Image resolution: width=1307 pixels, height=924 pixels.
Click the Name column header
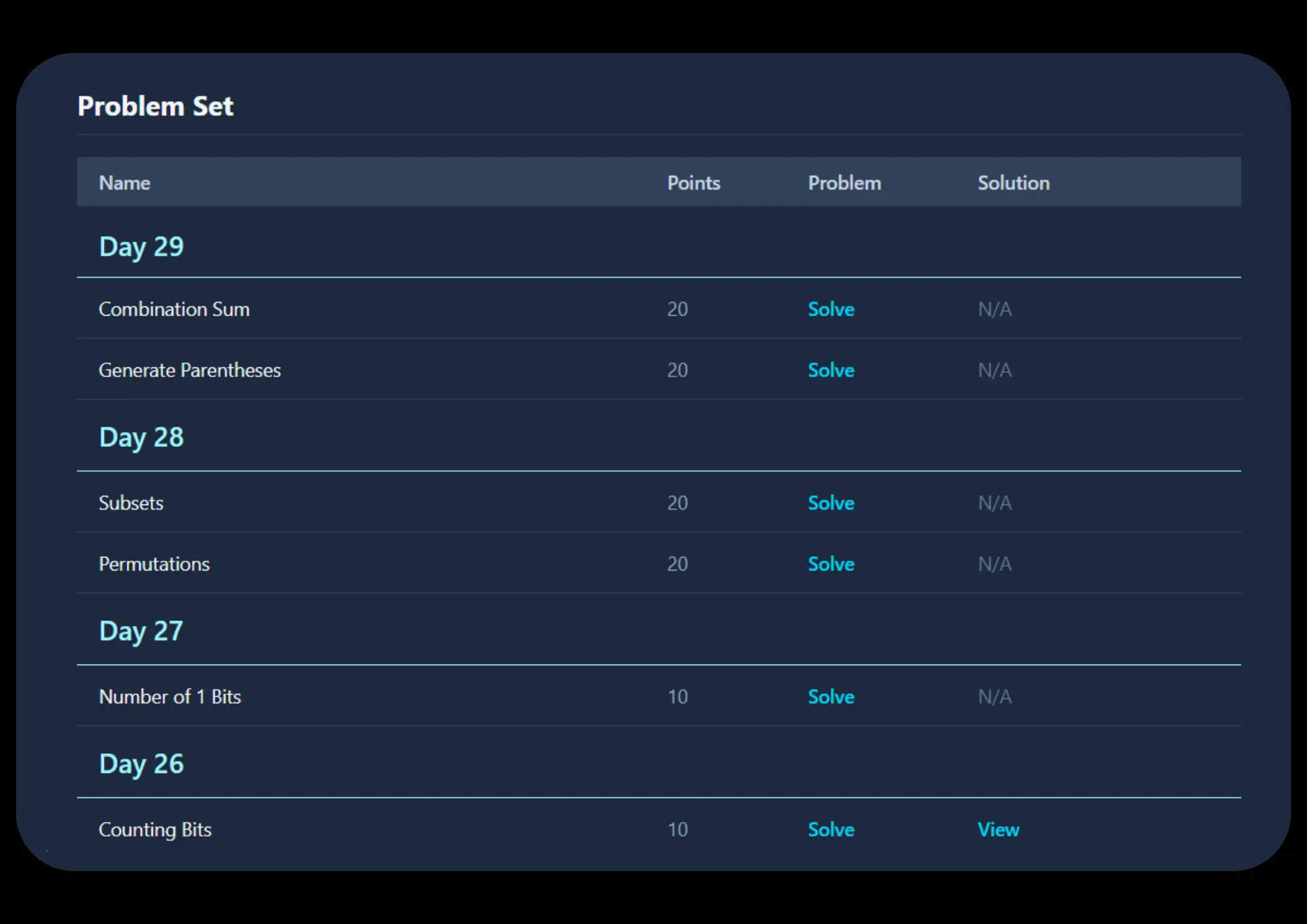pyautogui.click(x=124, y=183)
